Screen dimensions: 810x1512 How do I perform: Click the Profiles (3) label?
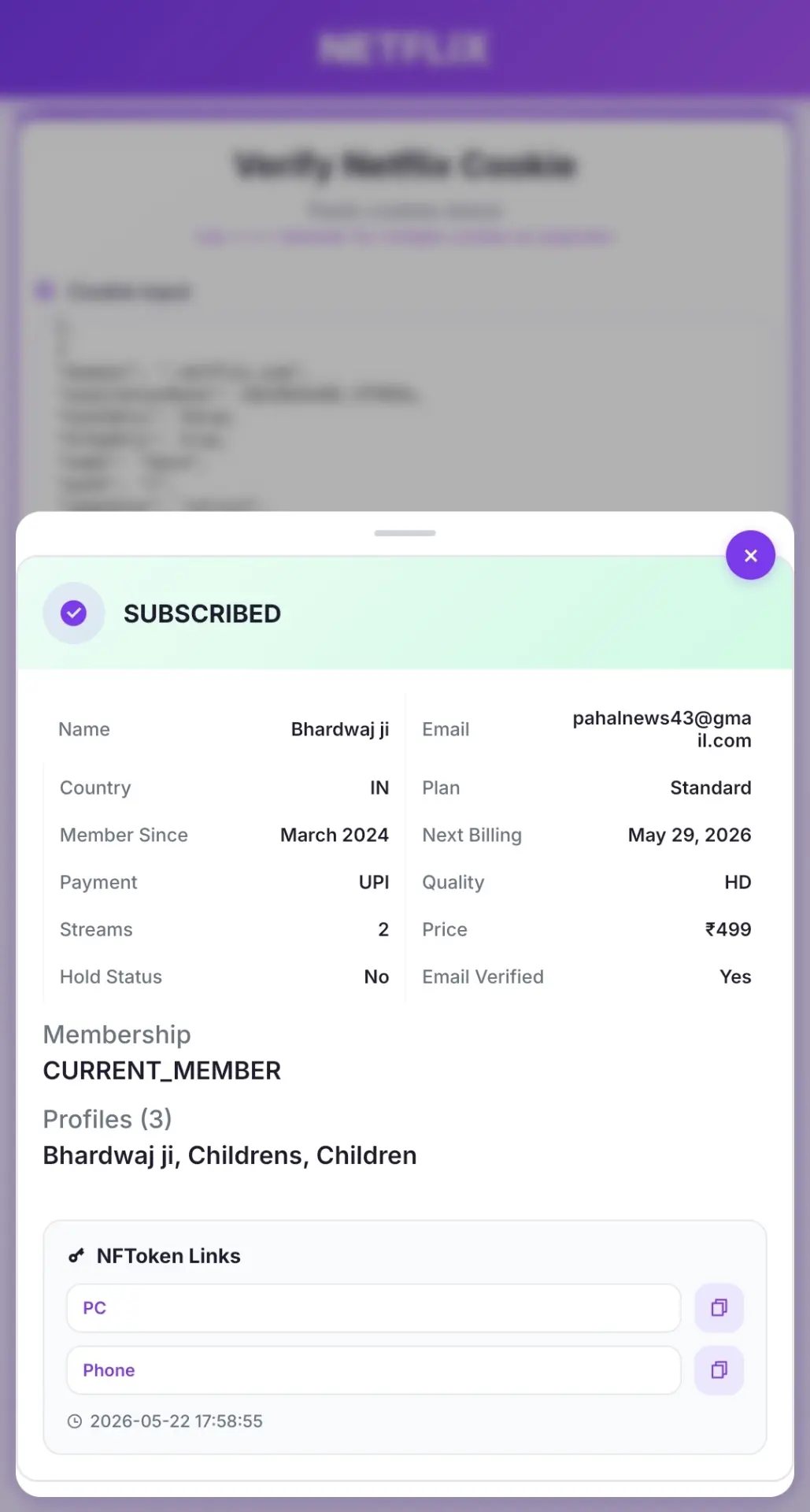click(107, 1119)
